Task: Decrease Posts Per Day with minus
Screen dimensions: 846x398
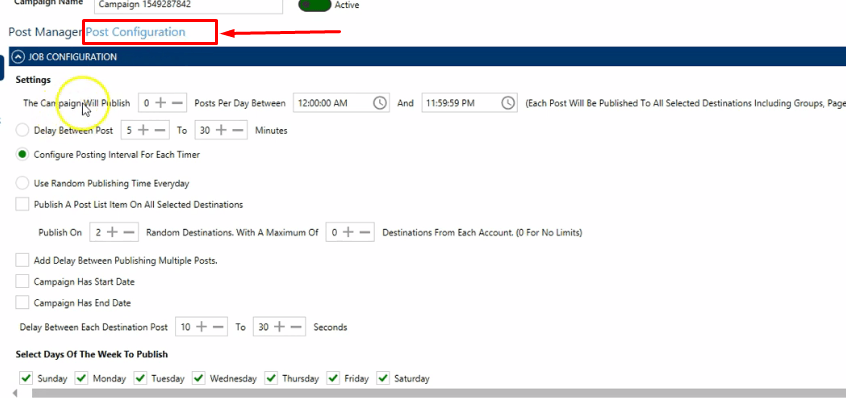Action: coord(178,103)
